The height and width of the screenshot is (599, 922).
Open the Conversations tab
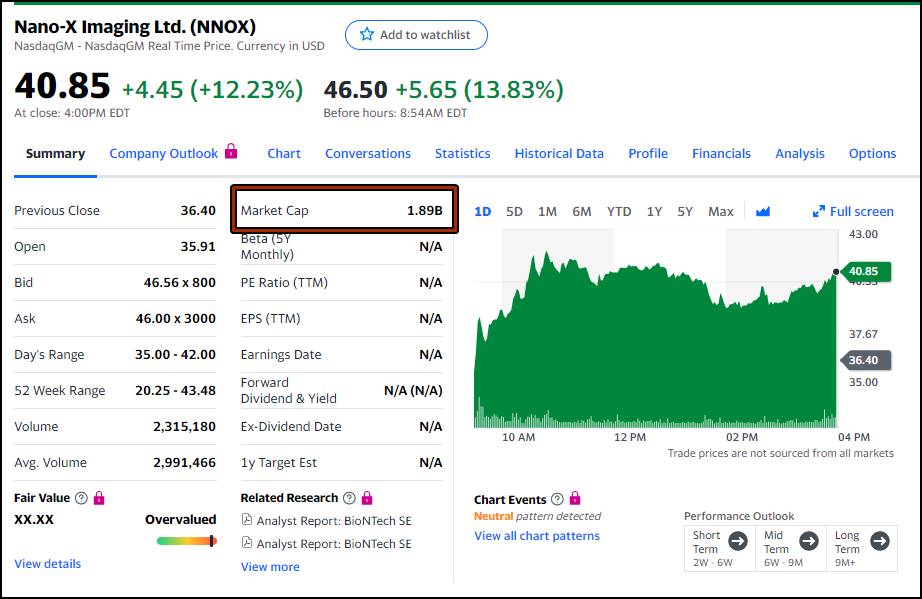coord(368,153)
